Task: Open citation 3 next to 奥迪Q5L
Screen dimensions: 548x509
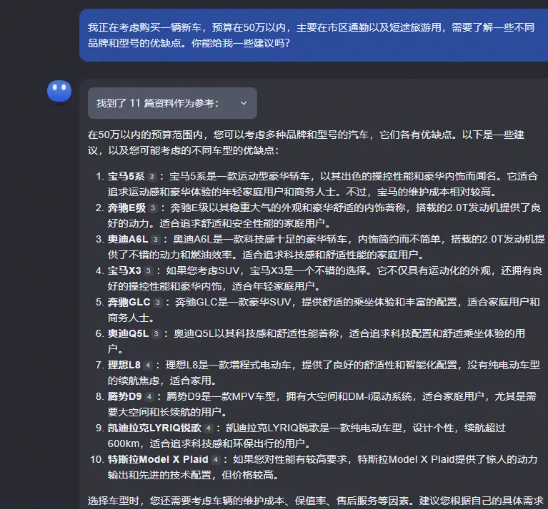Action: 156,334
